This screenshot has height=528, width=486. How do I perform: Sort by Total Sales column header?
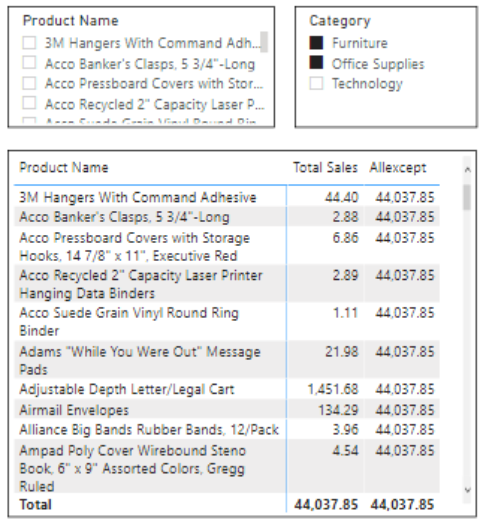tap(325, 167)
